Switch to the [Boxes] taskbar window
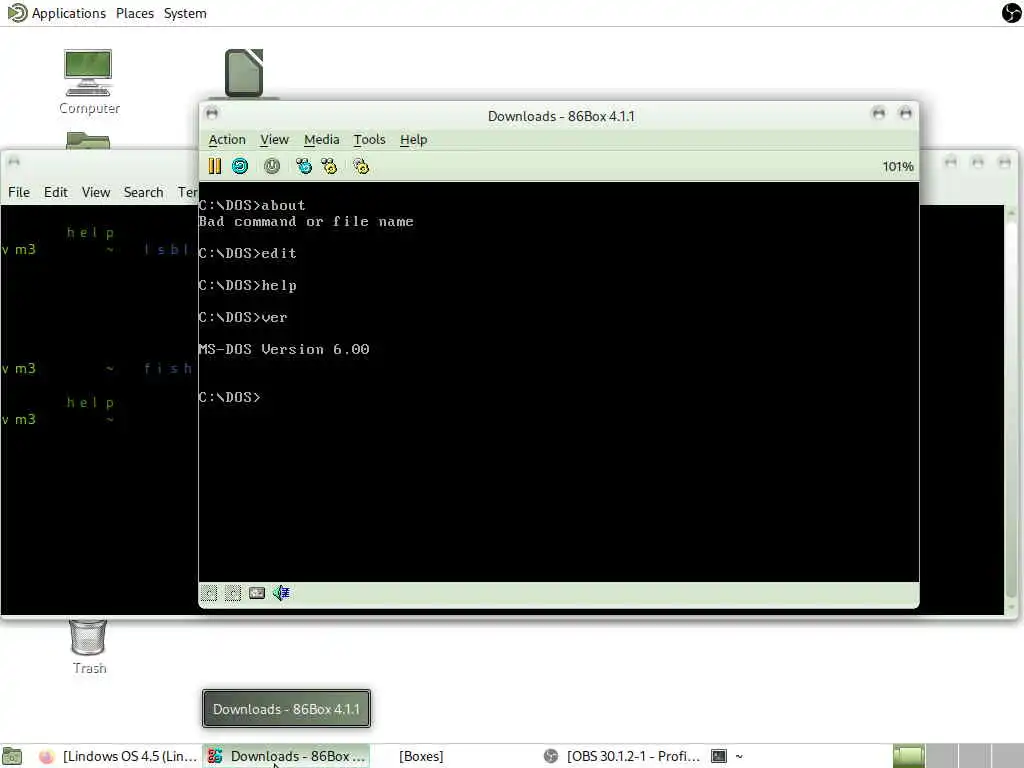Screen dimensions: 1024x768 point(421,756)
